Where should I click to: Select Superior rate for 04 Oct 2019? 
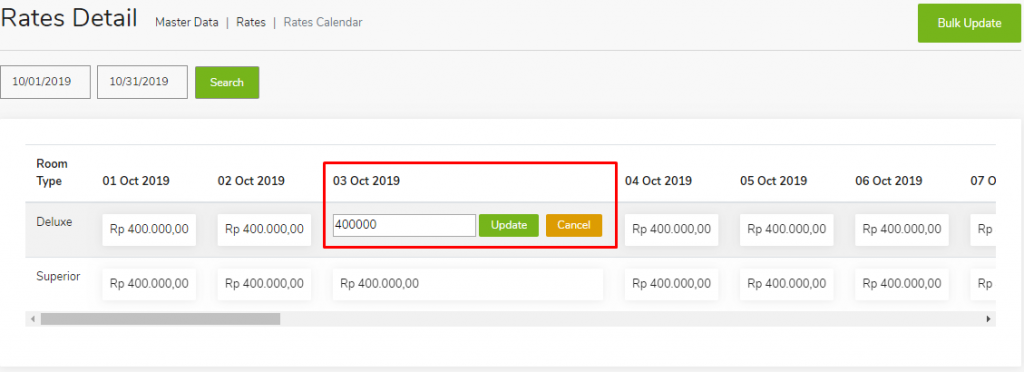pos(671,284)
